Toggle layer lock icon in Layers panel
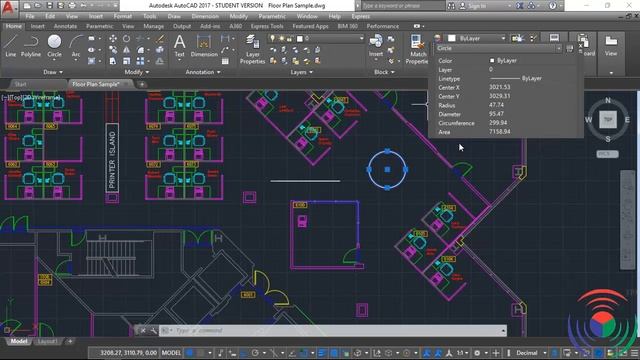 tap(289, 38)
